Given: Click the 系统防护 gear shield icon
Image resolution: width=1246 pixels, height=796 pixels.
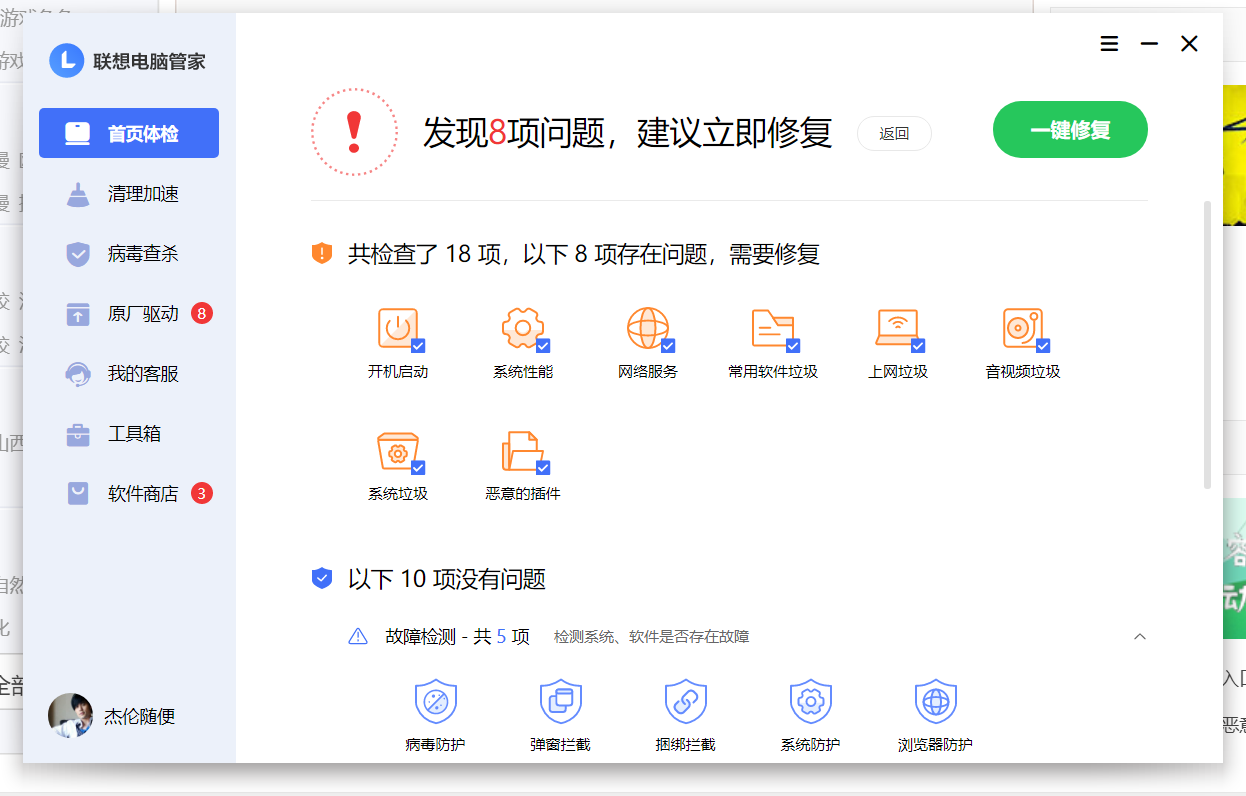Looking at the screenshot, I should (810, 701).
